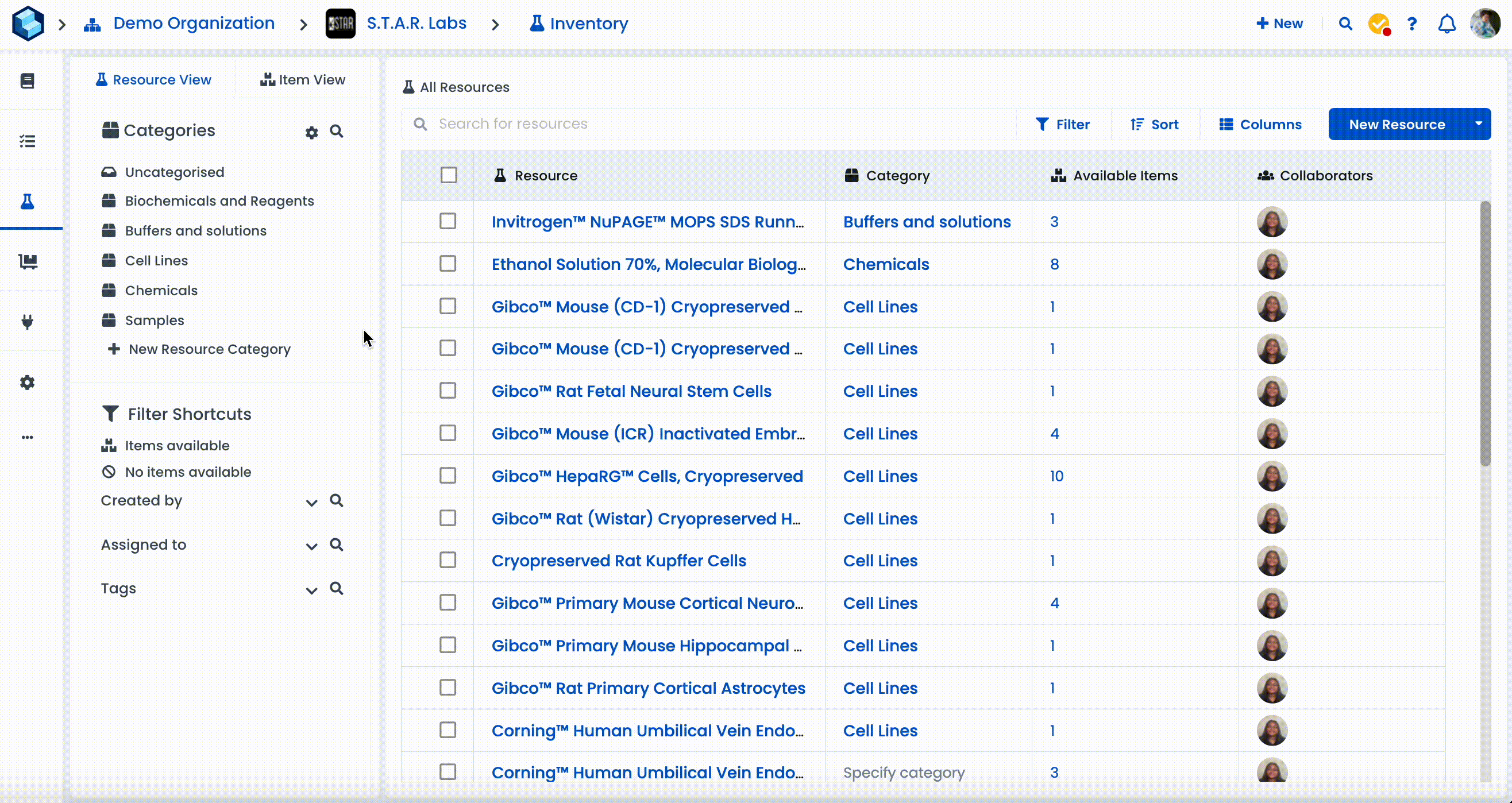Check the Ethanol Solution 70% row checkbox
Image resolution: width=1512 pixels, height=803 pixels.
[448, 264]
